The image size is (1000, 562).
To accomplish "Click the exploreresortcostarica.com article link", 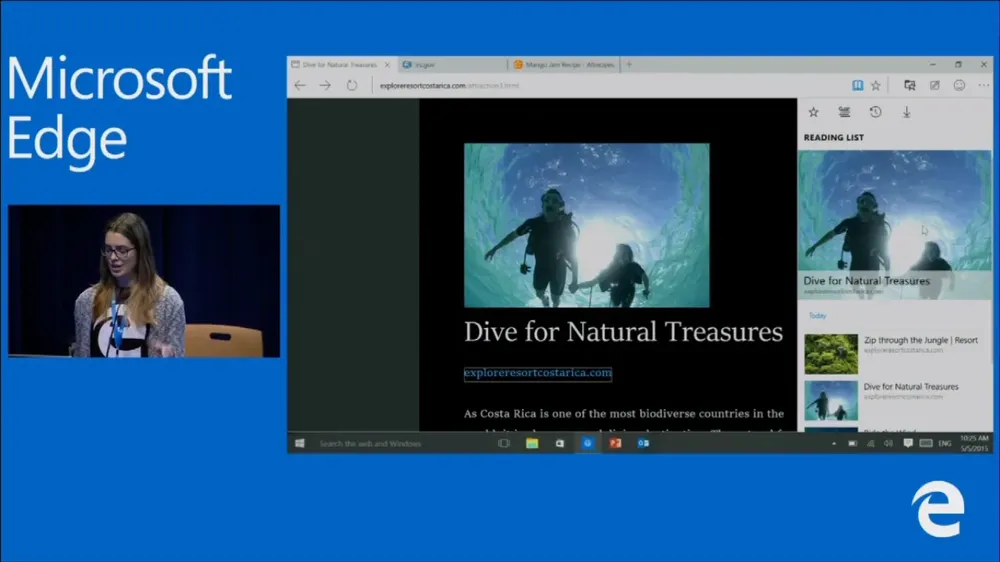I will (x=537, y=373).
